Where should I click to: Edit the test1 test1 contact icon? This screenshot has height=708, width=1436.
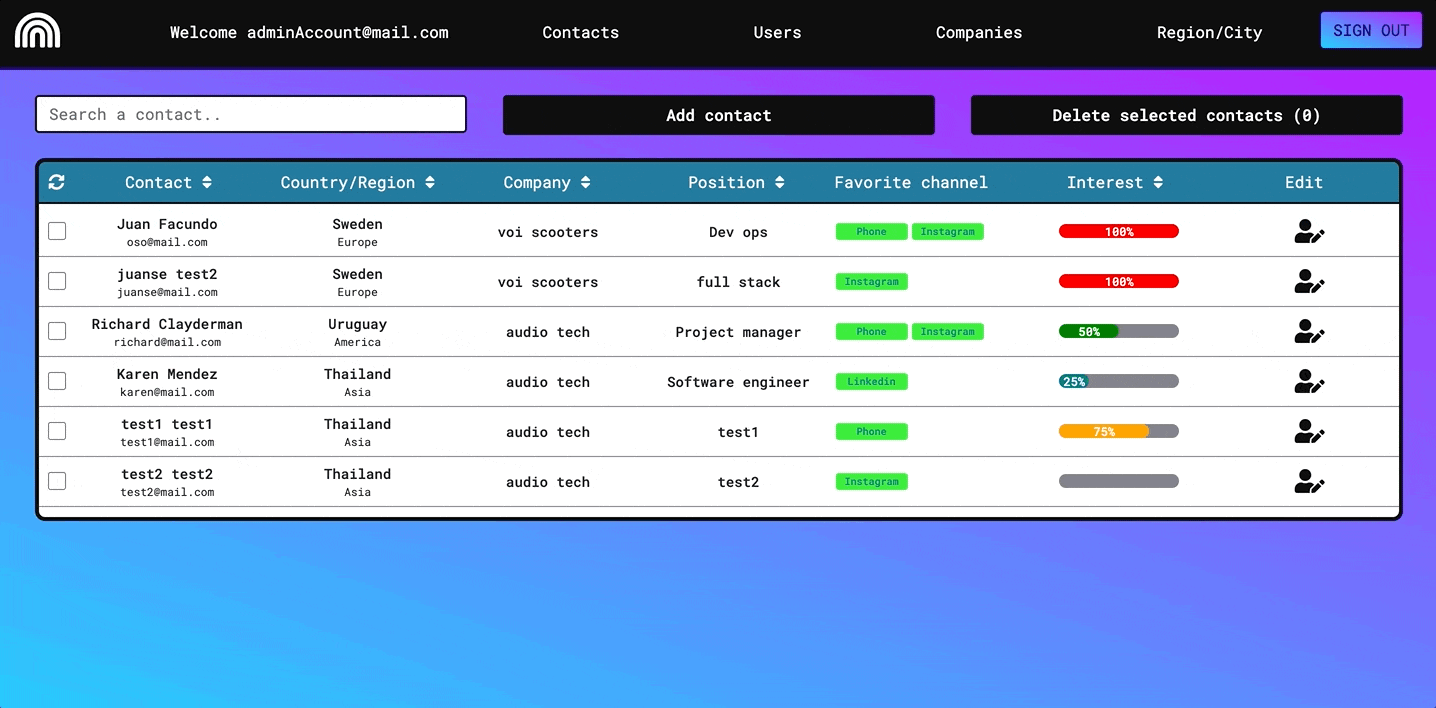click(x=1309, y=432)
